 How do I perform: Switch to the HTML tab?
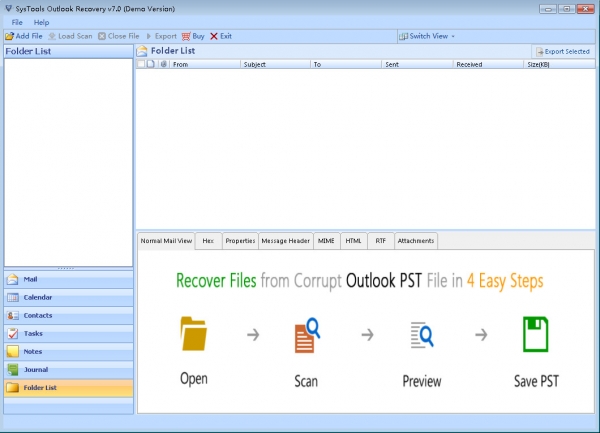[x=354, y=241]
